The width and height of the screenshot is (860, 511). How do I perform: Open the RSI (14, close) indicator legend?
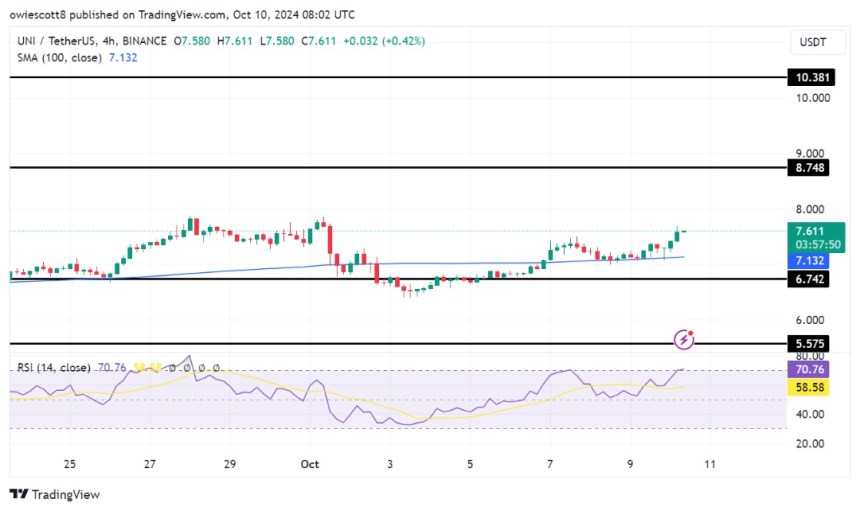(54, 367)
